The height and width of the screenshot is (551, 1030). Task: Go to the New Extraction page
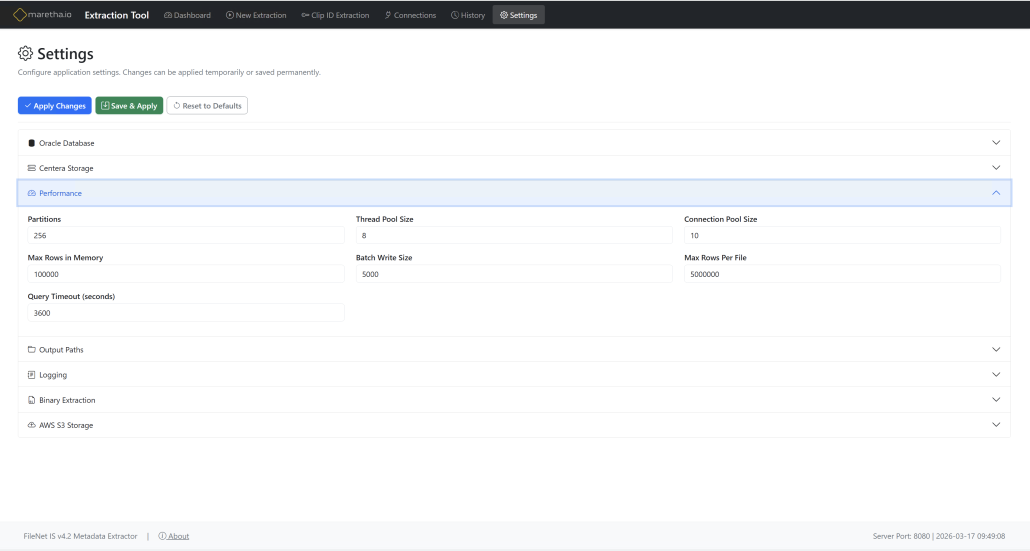click(x=256, y=15)
